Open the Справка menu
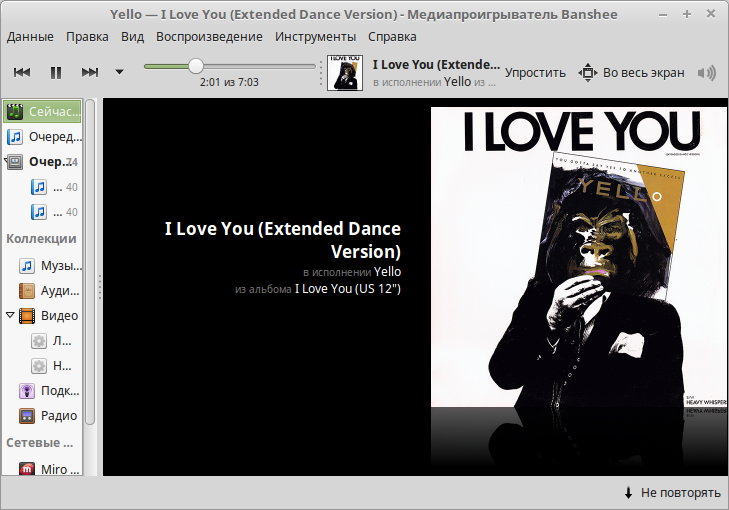 pos(392,37)
